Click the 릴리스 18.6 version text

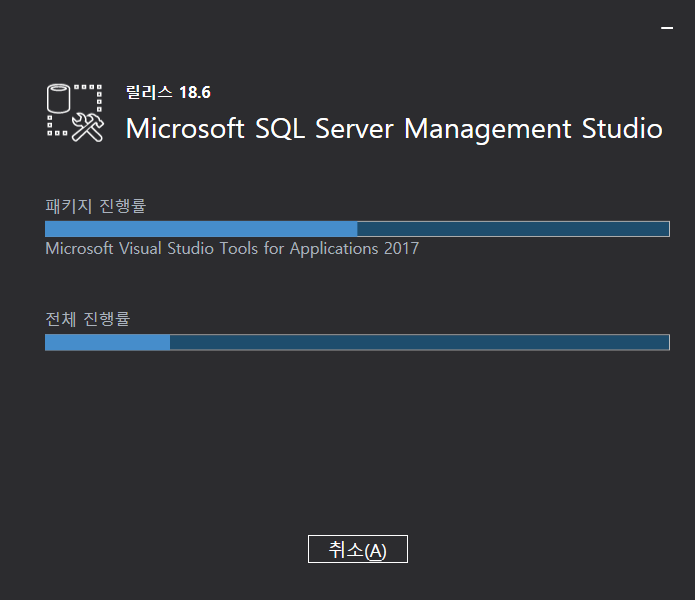point(168,92)
